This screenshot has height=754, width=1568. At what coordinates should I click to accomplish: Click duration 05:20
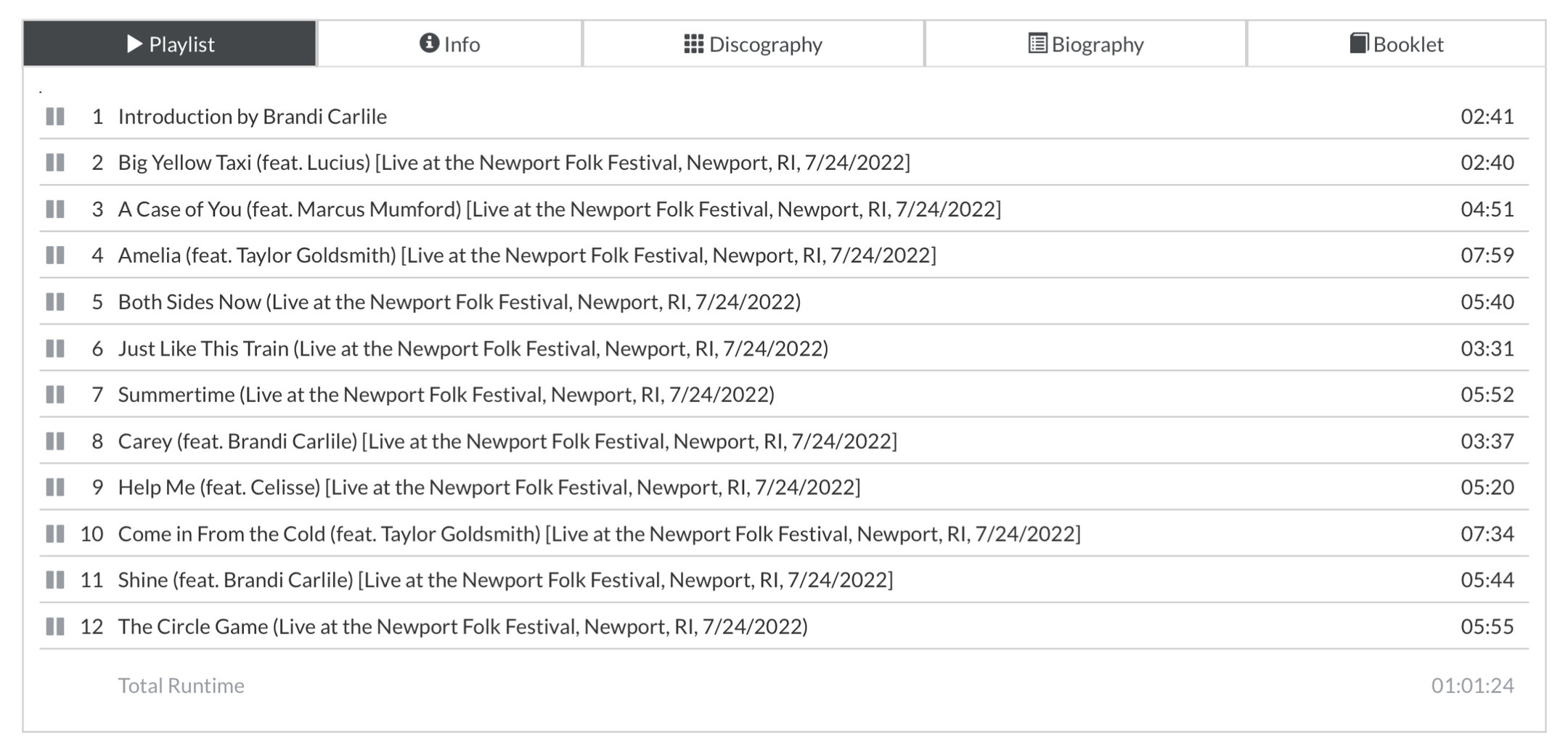click(1487, 487)
